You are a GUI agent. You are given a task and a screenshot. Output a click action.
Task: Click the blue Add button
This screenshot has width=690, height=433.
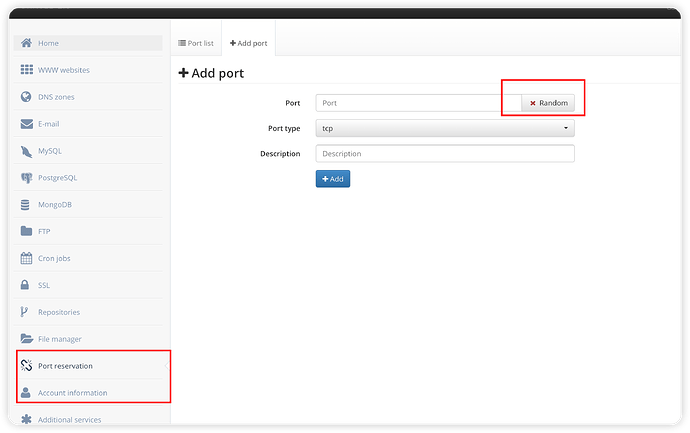pyautogui.click(x=333, y=179)
